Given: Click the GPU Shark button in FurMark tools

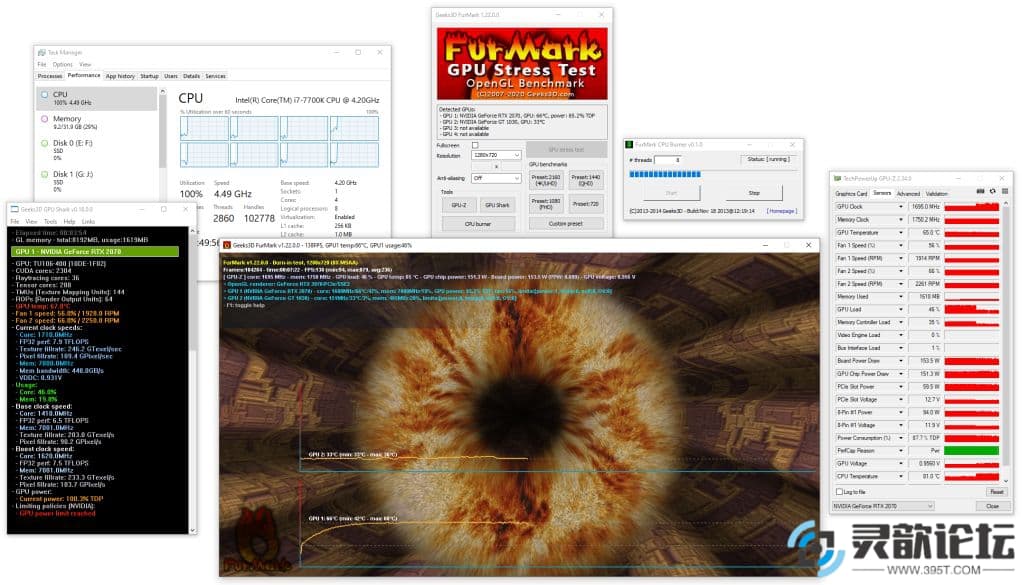Looking at the screenshot, I should (497, 205).
